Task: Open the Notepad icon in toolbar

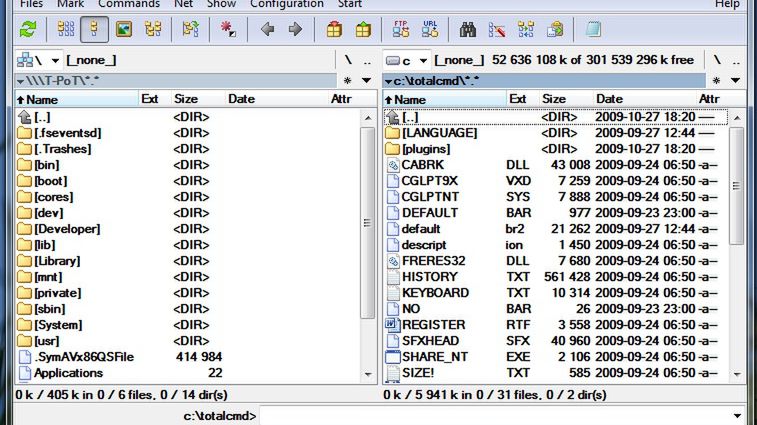Action: (593, 30)
